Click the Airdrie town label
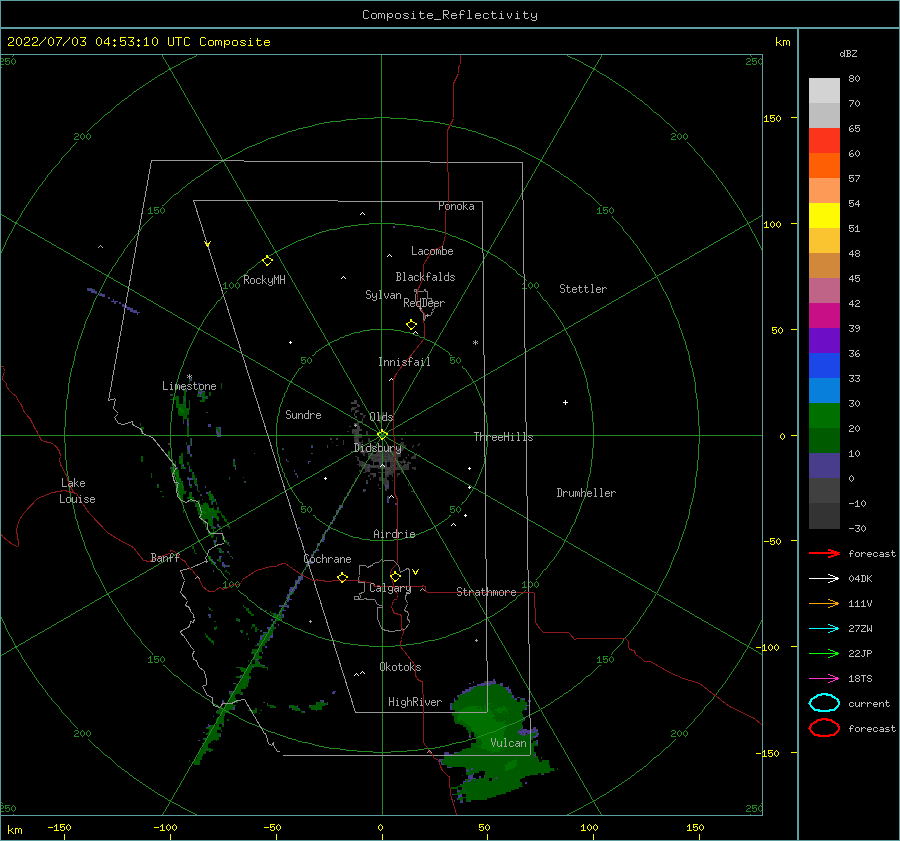 click(x=394, y=534)
